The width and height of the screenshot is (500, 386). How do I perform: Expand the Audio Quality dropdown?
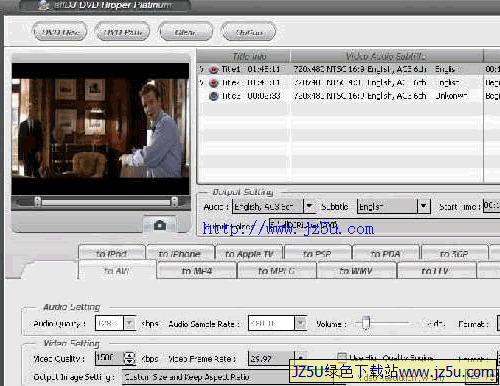click(129, 323)
